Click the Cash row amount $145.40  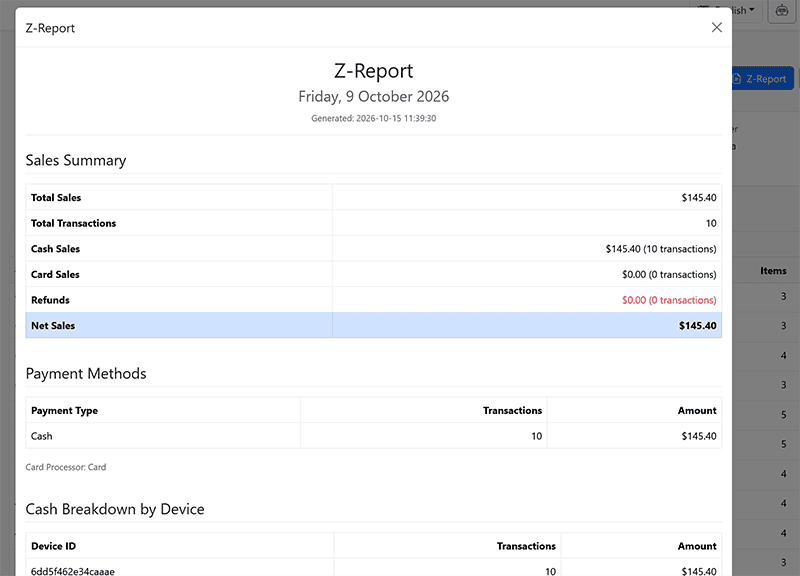point(698,436)
